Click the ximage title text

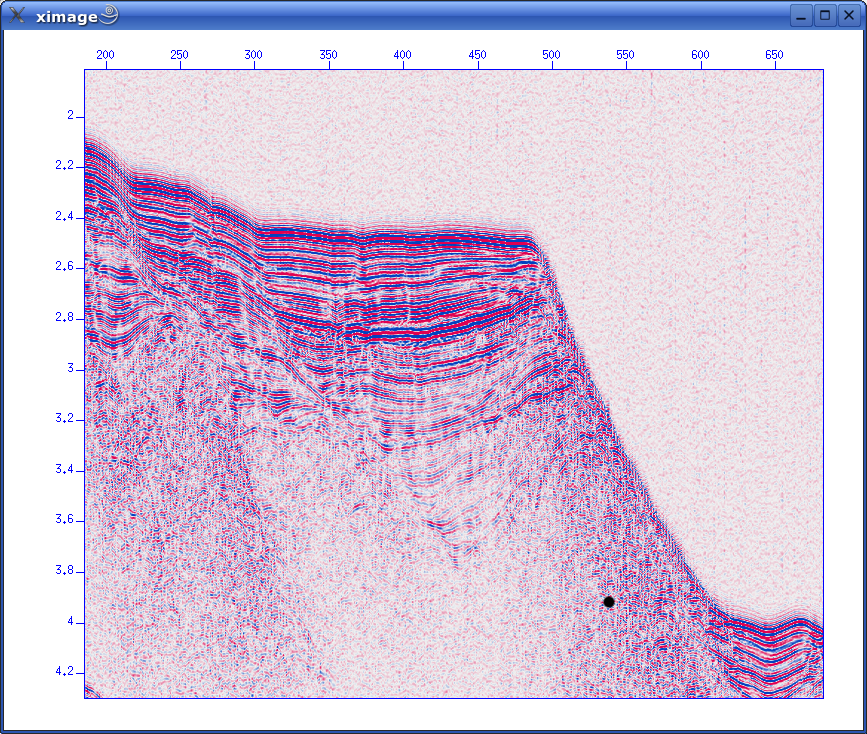point(65,15)
